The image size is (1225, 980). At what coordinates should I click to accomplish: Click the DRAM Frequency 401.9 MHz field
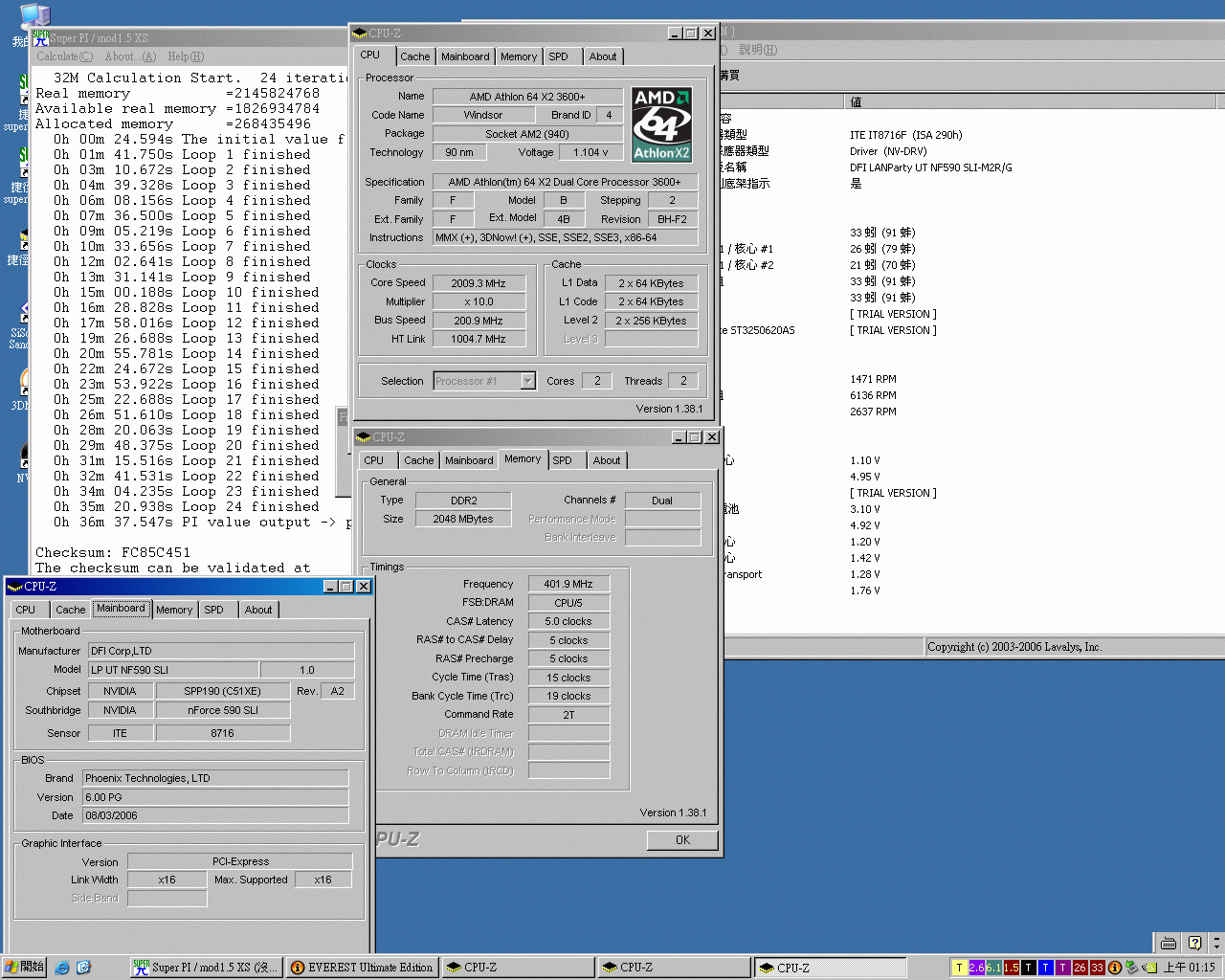click(568, 584)
